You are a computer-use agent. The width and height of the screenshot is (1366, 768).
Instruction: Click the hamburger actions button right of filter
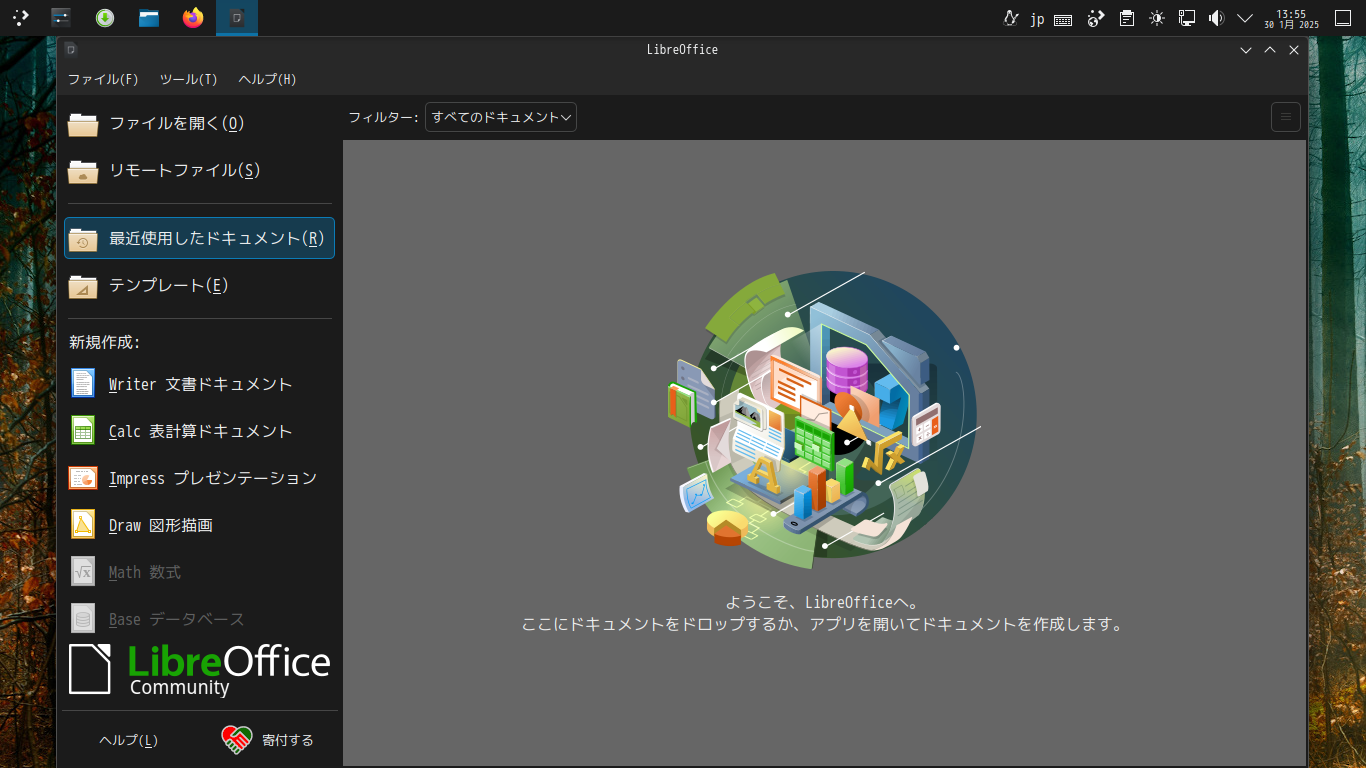point(1286,117)
